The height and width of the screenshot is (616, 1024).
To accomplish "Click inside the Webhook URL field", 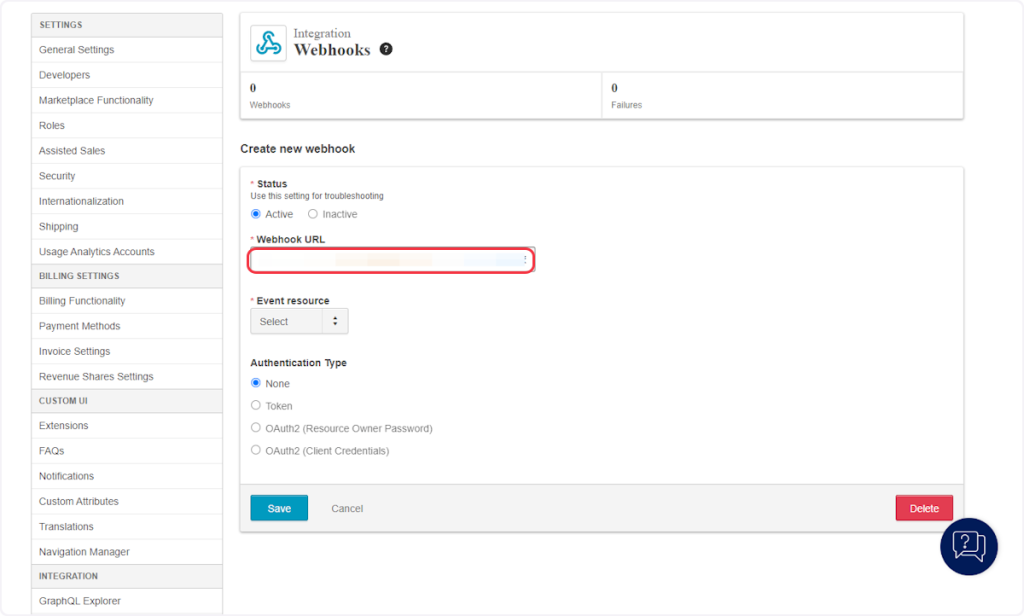I will (x=391, y=260).
